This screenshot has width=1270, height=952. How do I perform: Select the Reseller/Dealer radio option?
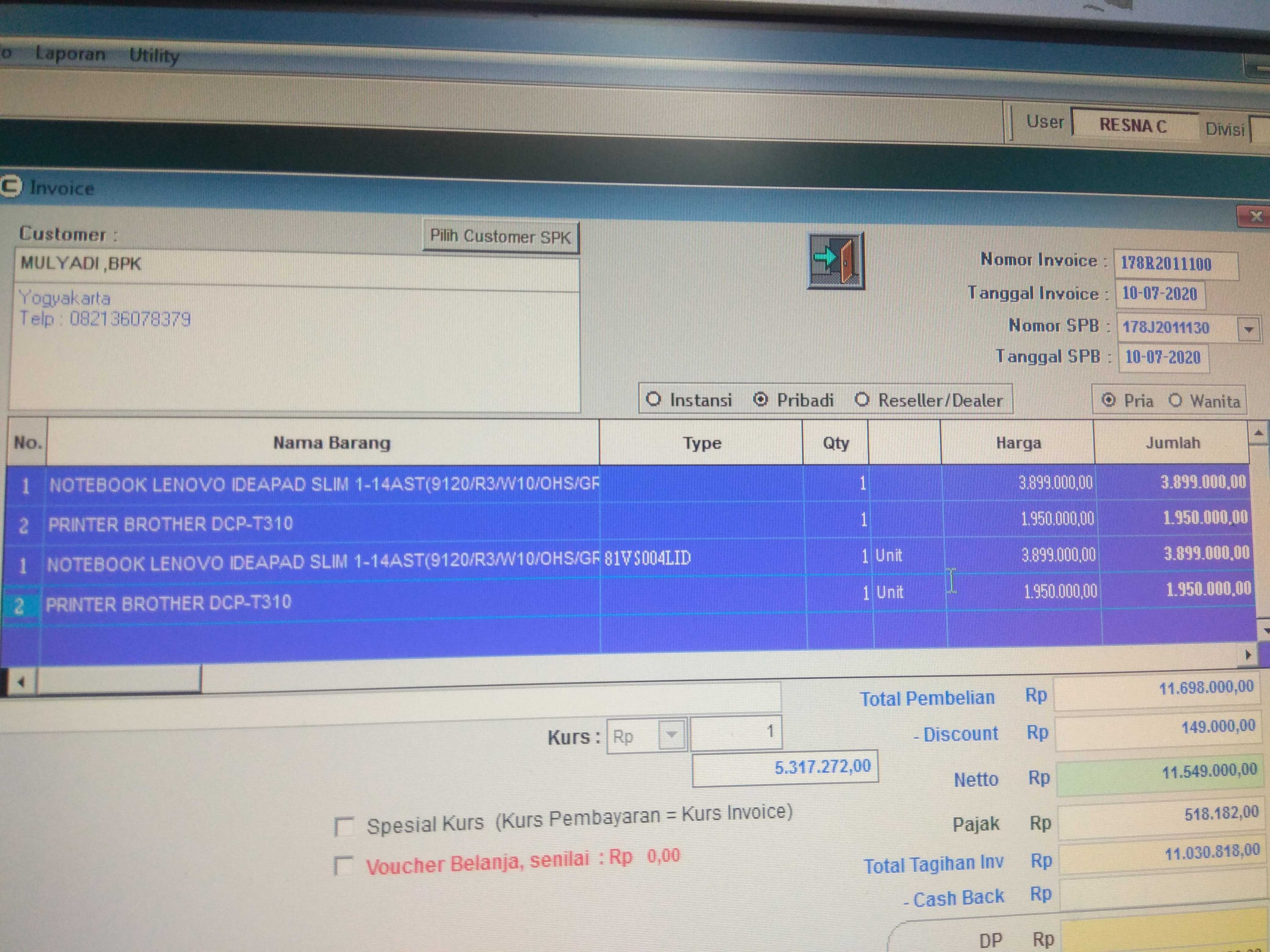(x=862, y=399)
